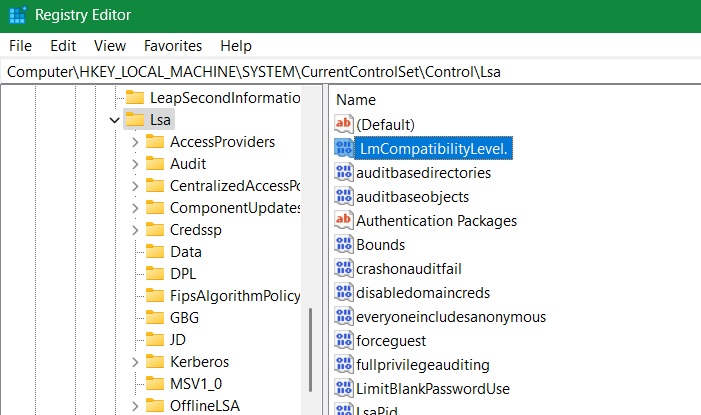
Task: Click the Credssp folder icon
Action: point(155,230)
